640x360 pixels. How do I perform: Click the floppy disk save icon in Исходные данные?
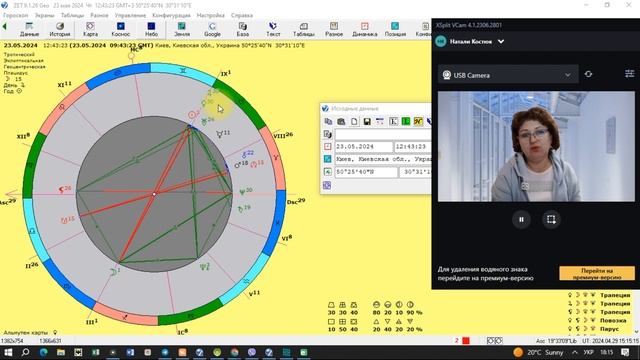367,122
